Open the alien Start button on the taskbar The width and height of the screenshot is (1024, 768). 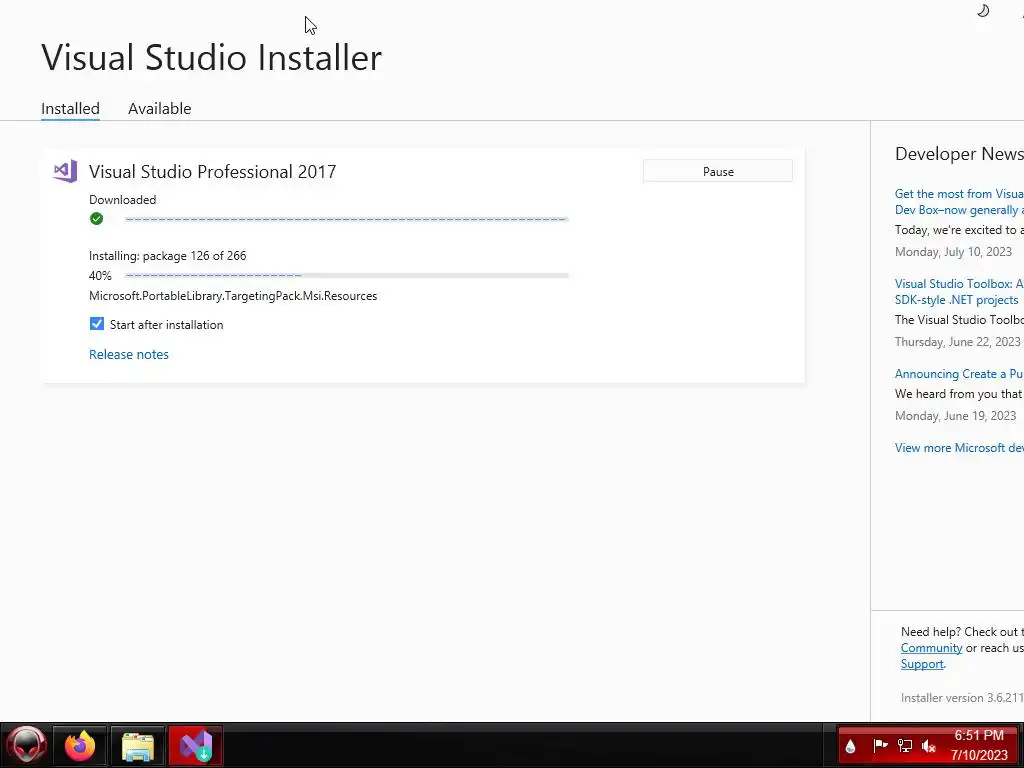point(27,745)
